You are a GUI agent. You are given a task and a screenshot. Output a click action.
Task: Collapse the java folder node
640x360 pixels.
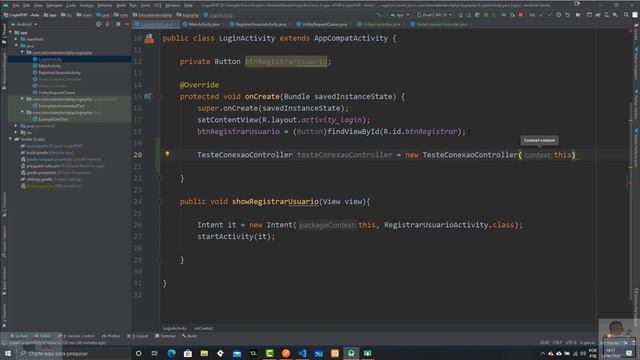(16, 46)
